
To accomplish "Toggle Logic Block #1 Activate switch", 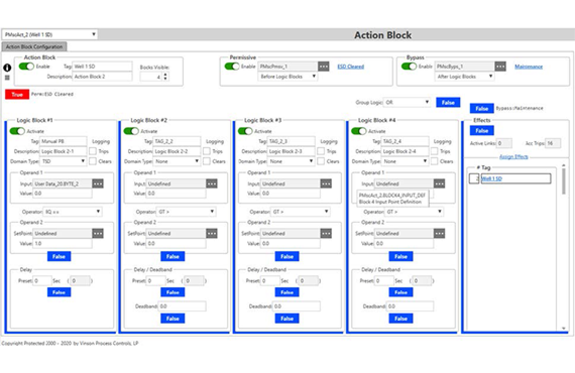I will 17,131.
